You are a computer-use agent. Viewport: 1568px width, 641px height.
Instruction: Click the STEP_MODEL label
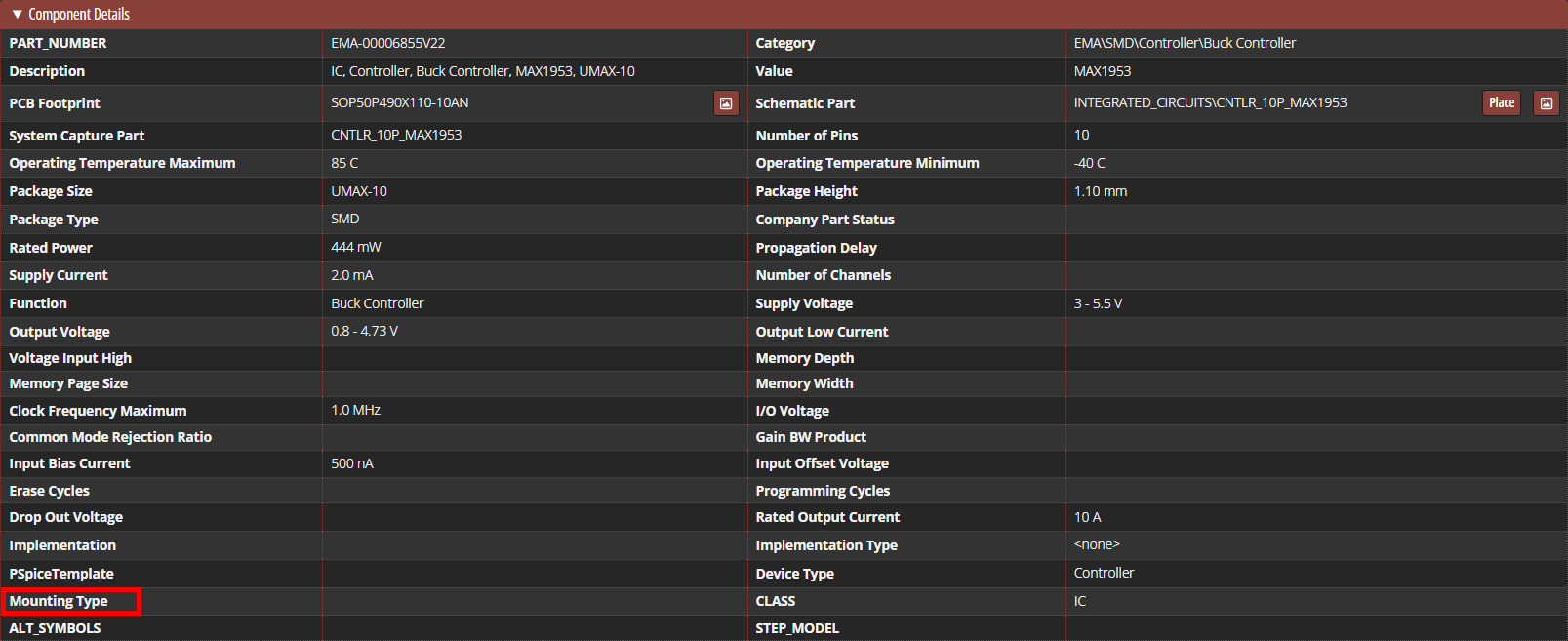(797, 628)
